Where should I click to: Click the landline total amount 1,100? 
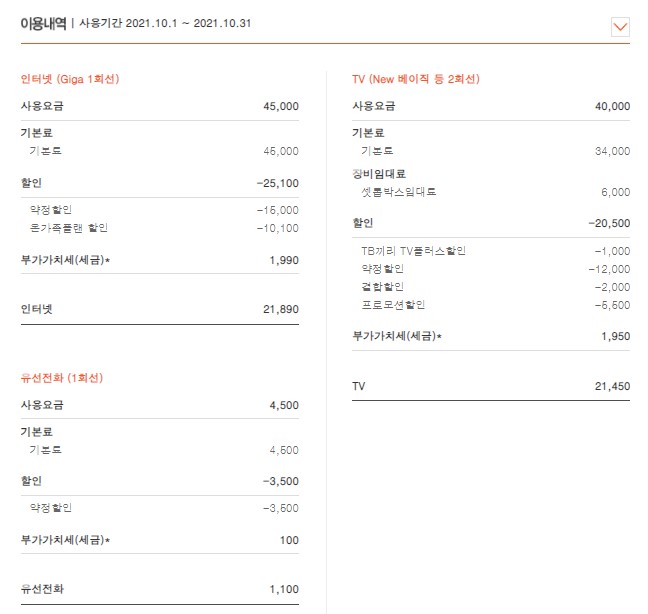[283, 590]
